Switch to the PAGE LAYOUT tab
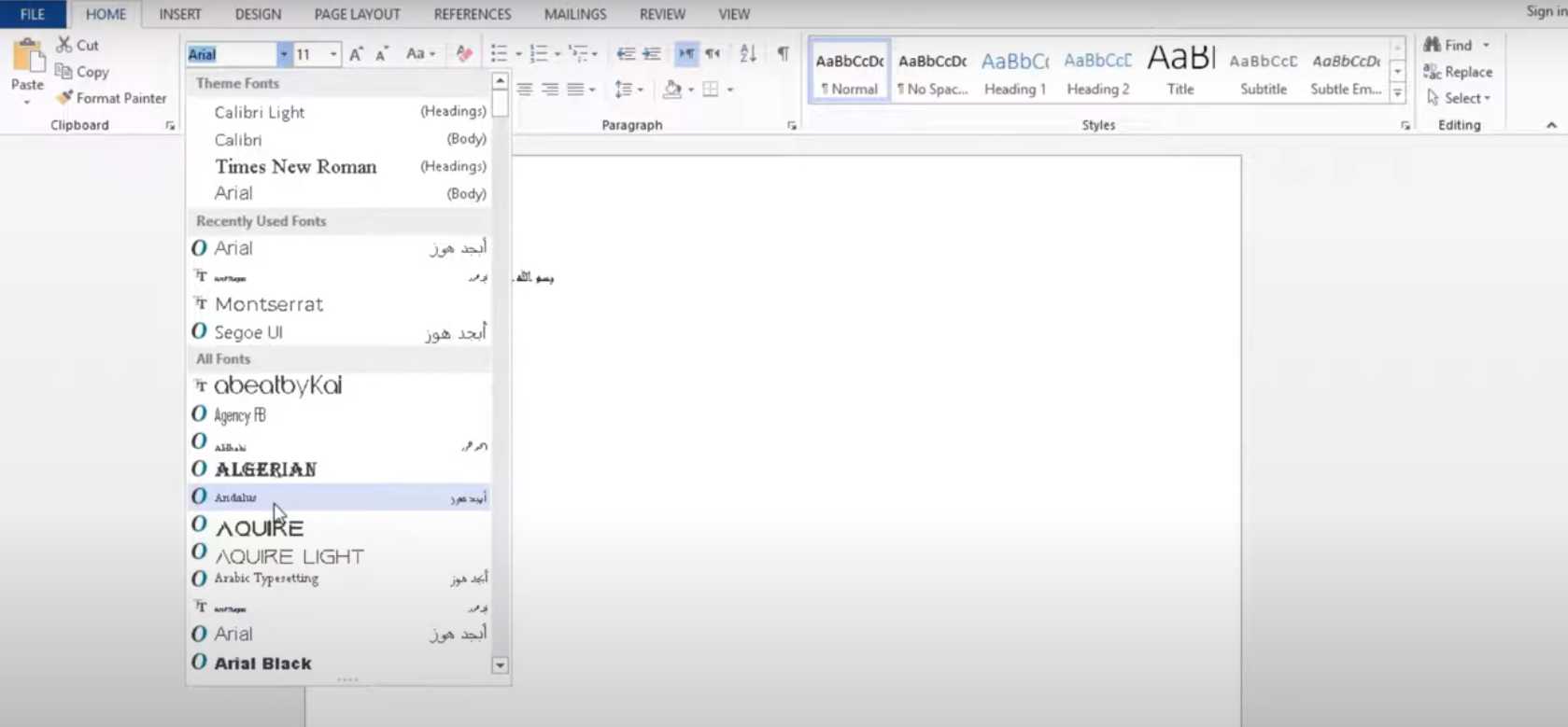 click(357, 14)
